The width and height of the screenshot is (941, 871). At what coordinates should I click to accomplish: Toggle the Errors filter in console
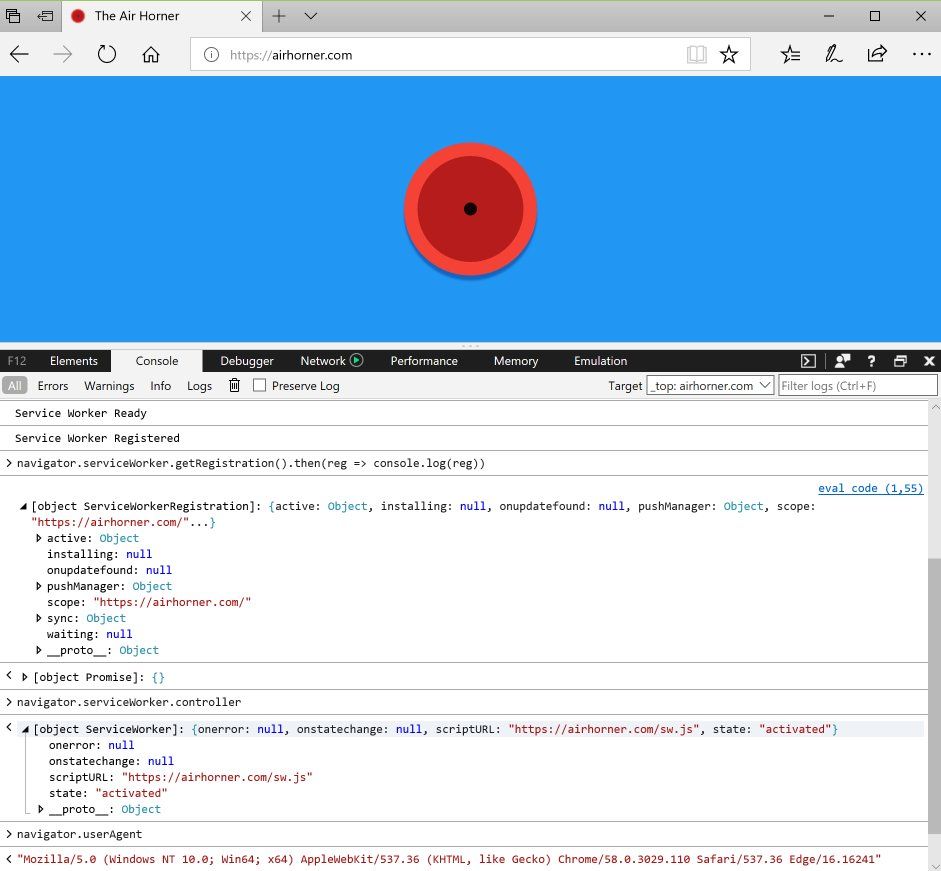53,386
